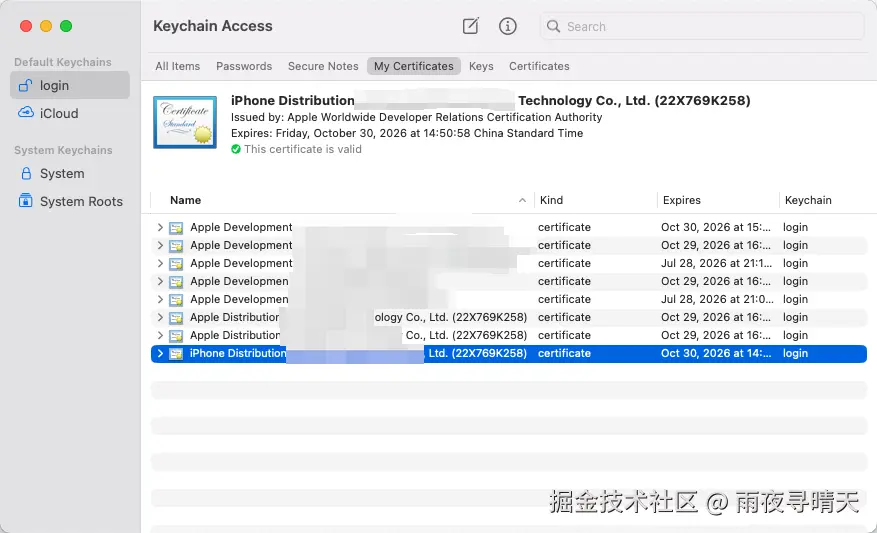The width and height of the screenshot is (877, 533).
Task: Switch to the Passwords tab
Action: coord(244,66)
